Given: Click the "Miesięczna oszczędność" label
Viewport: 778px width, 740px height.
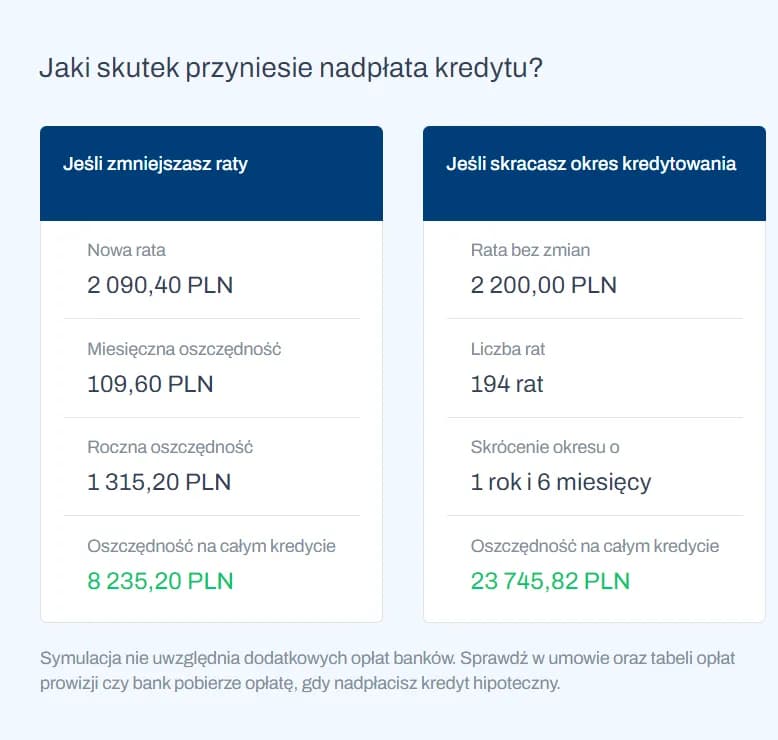Looking at the screenshot, I should [x=184, y=349].
